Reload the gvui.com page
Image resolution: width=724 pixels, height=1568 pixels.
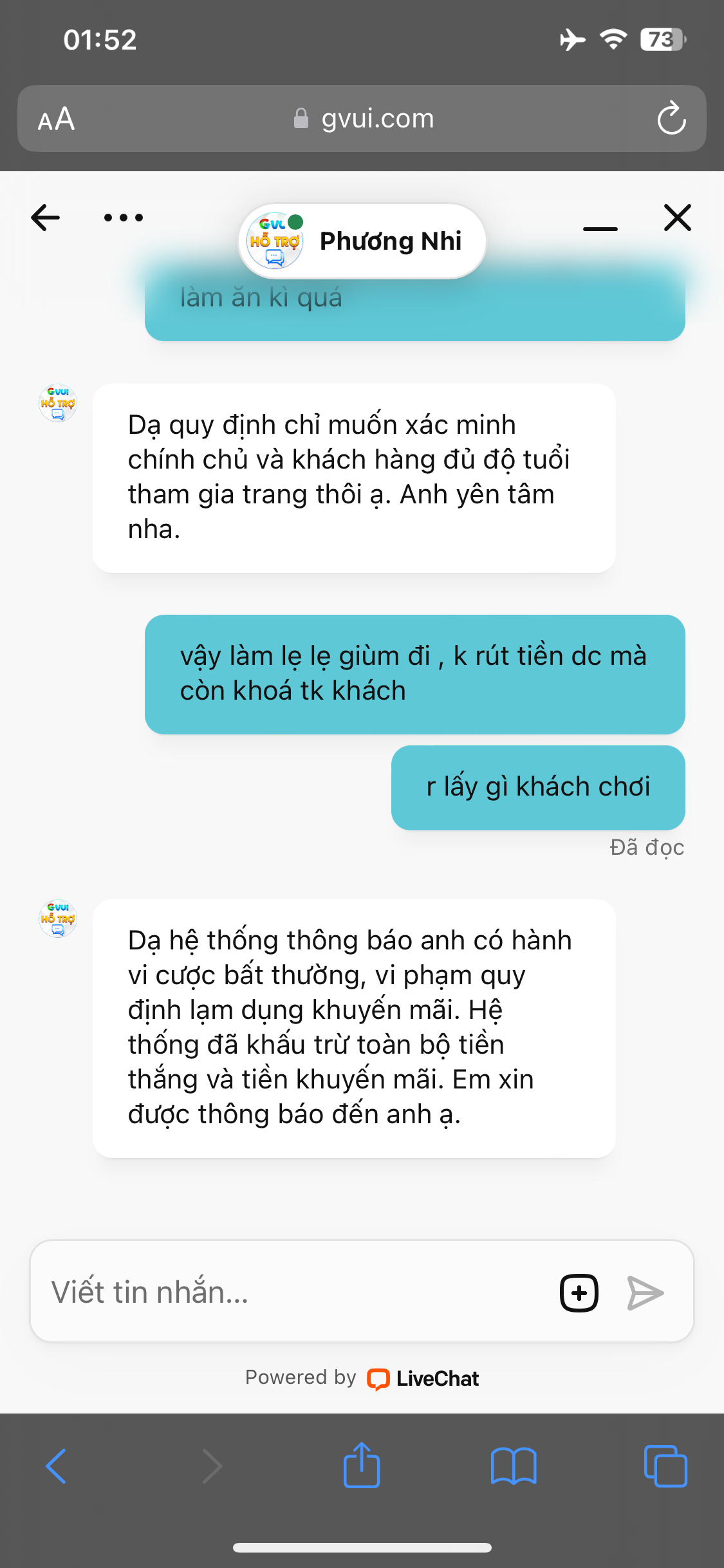[671, 118]
